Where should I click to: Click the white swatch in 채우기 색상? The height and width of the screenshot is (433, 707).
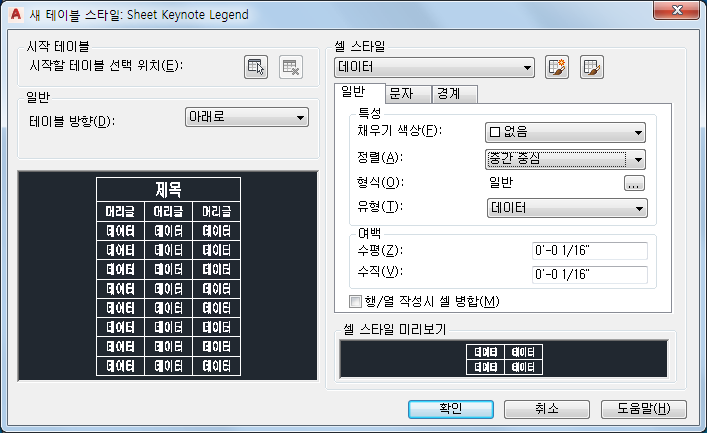(495, 132)
